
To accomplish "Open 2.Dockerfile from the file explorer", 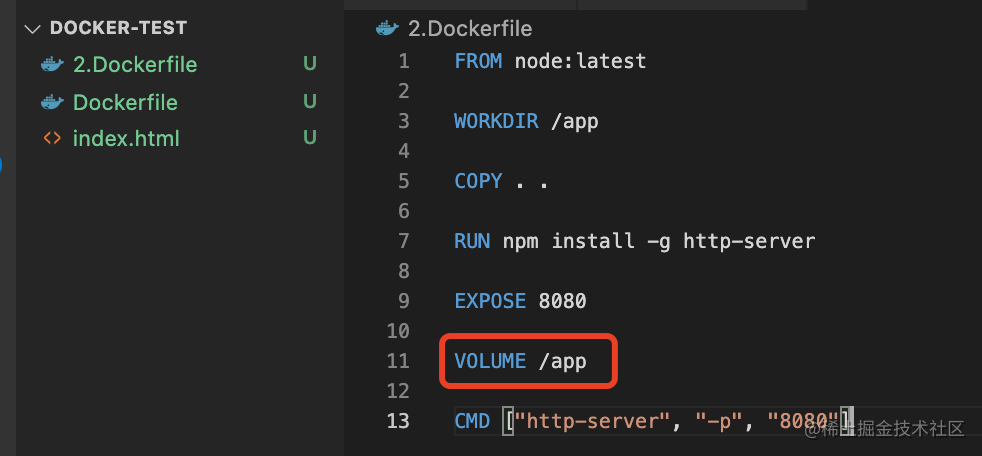I will (x=135, y=65).
